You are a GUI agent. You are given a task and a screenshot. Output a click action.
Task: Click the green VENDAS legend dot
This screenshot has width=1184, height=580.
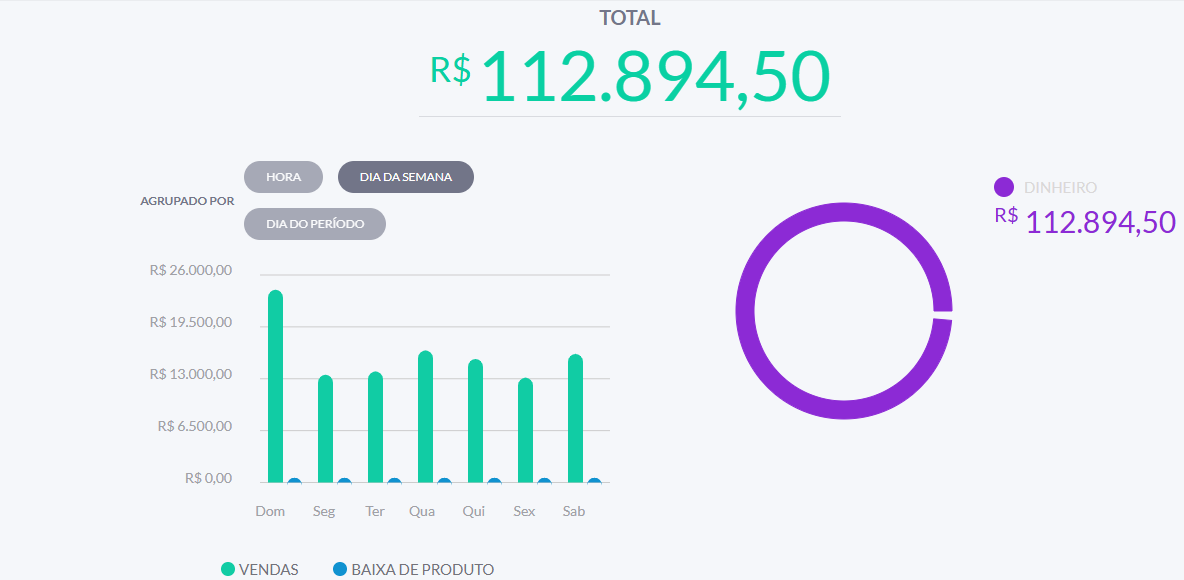[228, 569]
